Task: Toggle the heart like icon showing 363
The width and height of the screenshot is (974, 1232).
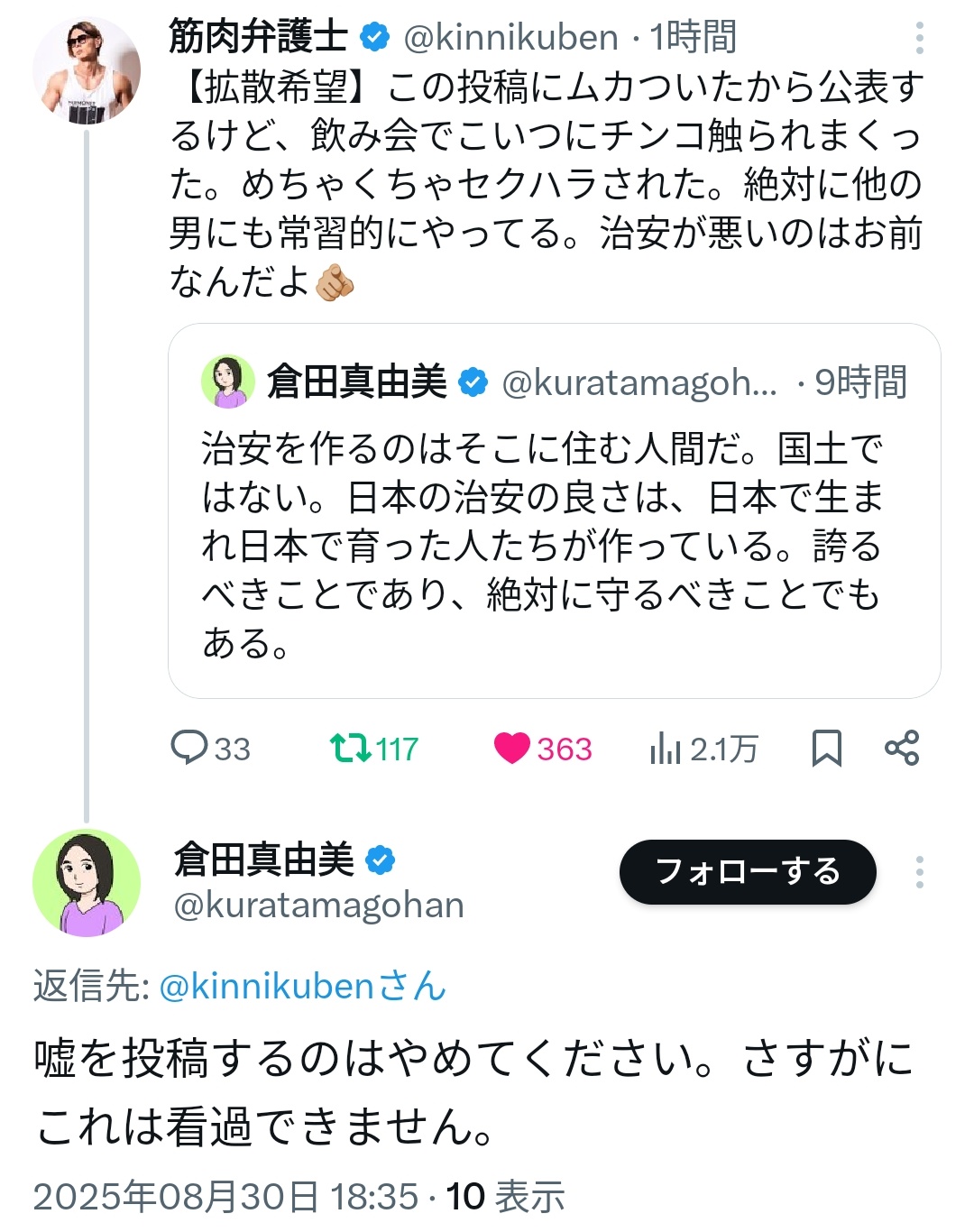Action: [512, 748]
